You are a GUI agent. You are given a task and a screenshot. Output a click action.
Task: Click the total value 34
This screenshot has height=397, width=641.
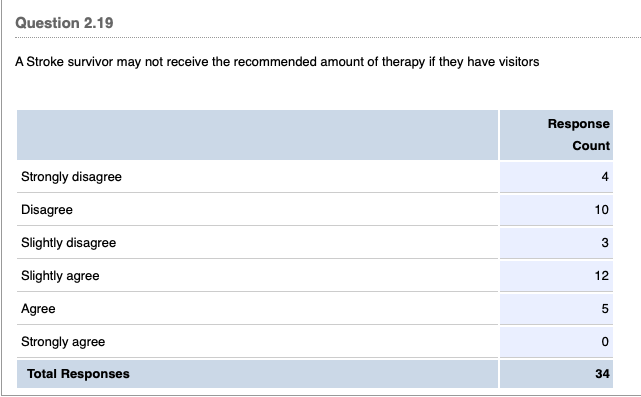[x=602, y=374]
